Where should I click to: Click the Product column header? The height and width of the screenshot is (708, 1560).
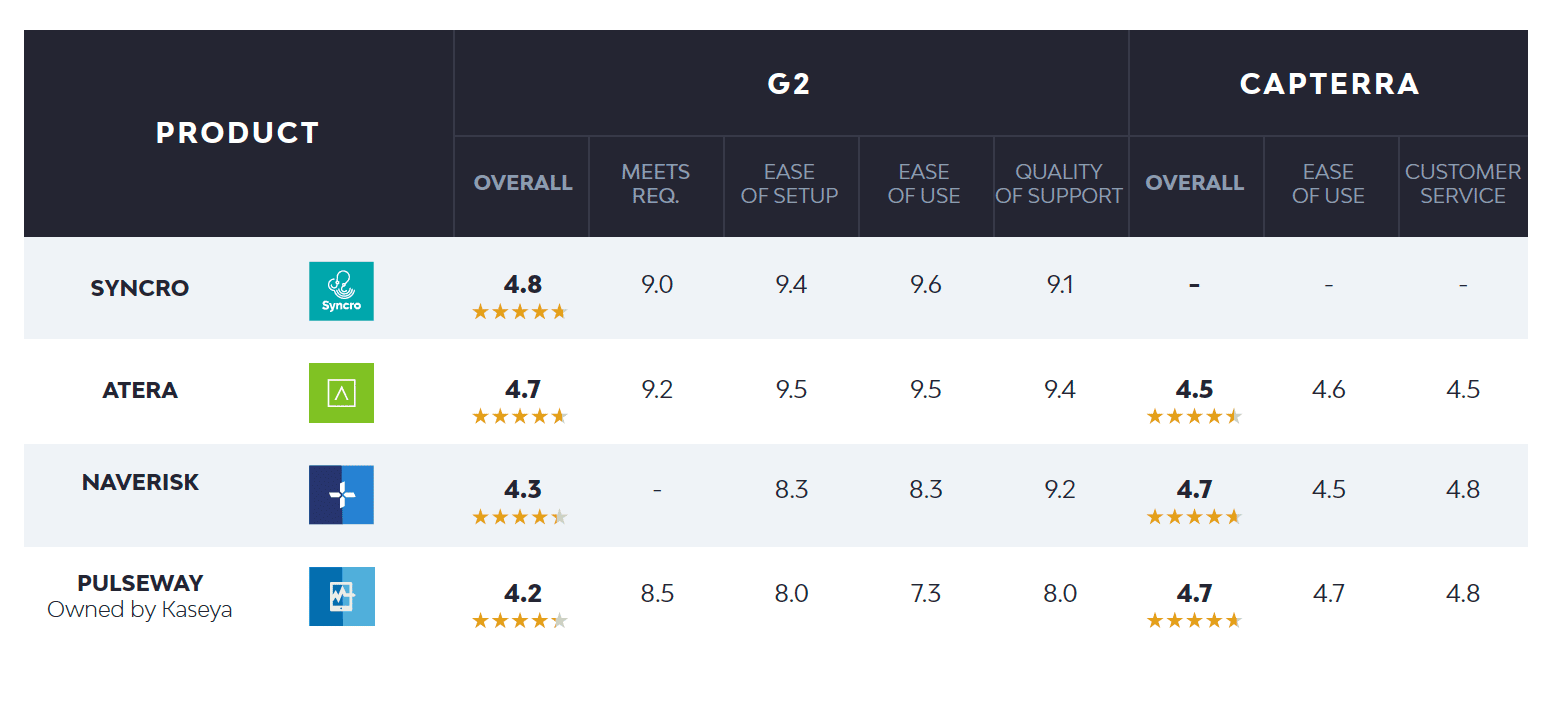[x=238, y=133]
